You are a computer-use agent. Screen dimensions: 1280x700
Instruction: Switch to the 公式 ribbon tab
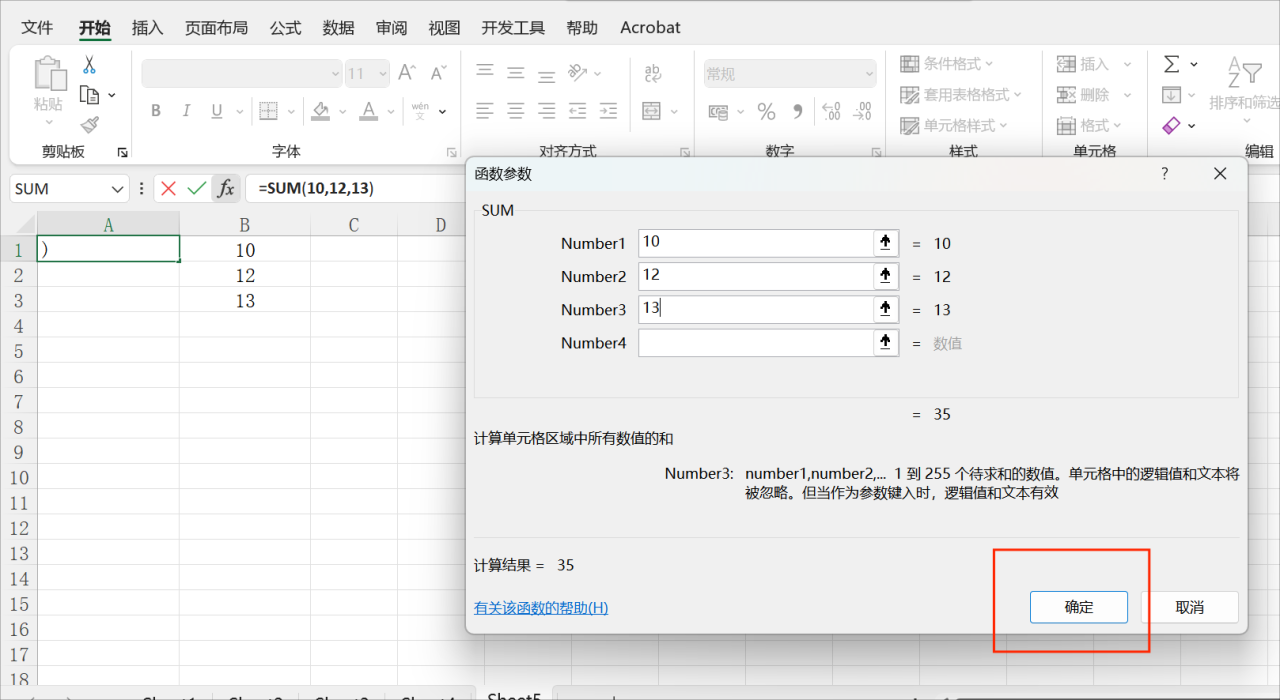tap(285, 28)
